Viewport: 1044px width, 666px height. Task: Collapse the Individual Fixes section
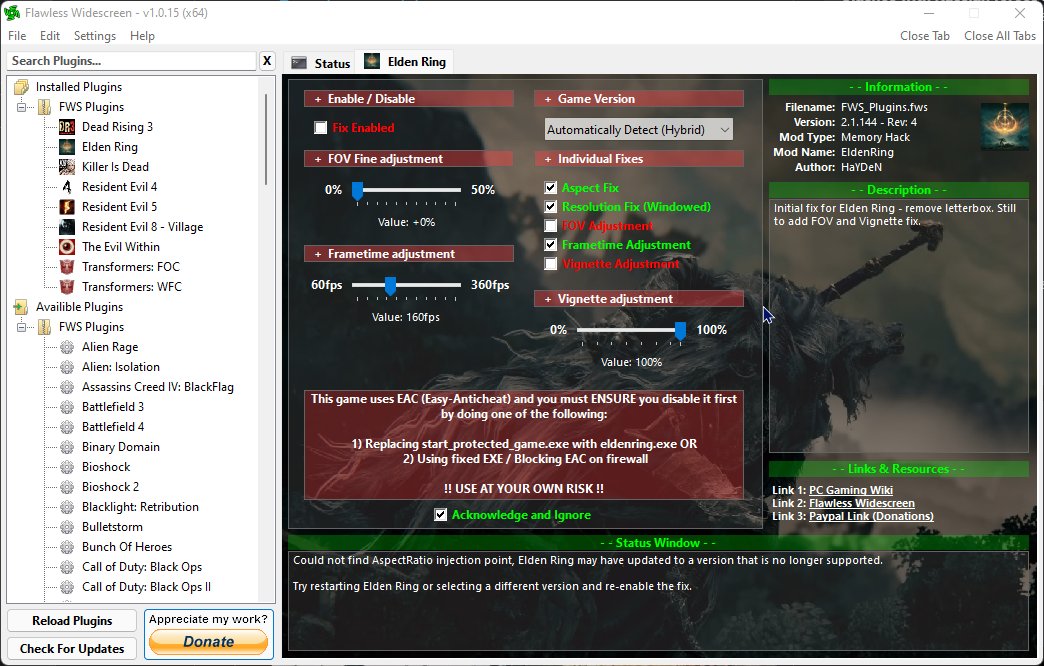(x=639, y=159)
